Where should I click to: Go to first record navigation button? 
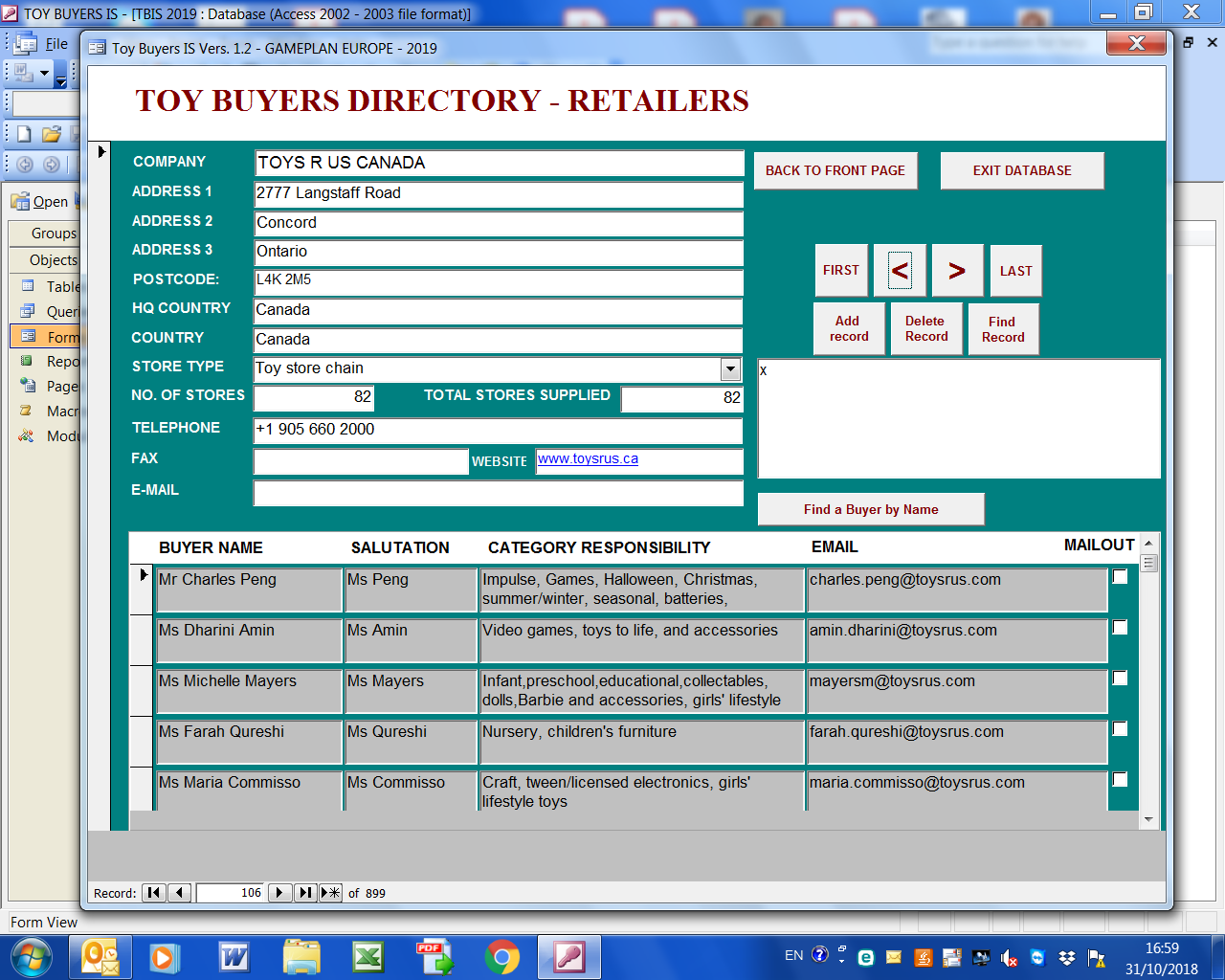[x=153, y=892]
